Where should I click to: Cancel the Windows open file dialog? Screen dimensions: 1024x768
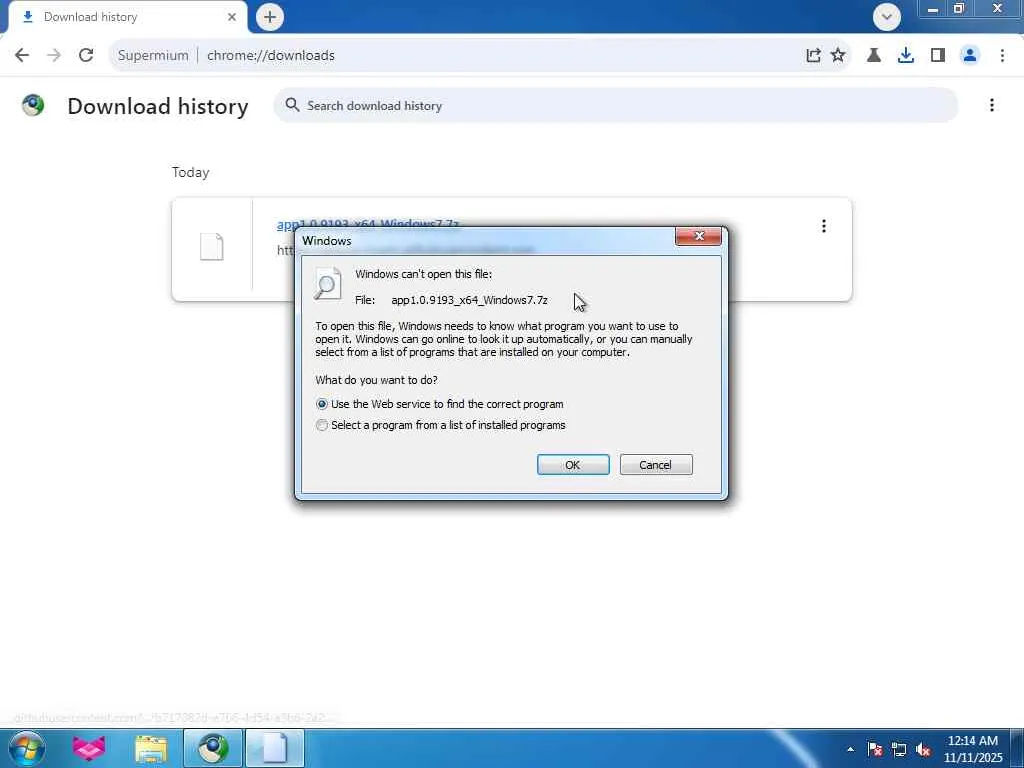pos(656,465)
